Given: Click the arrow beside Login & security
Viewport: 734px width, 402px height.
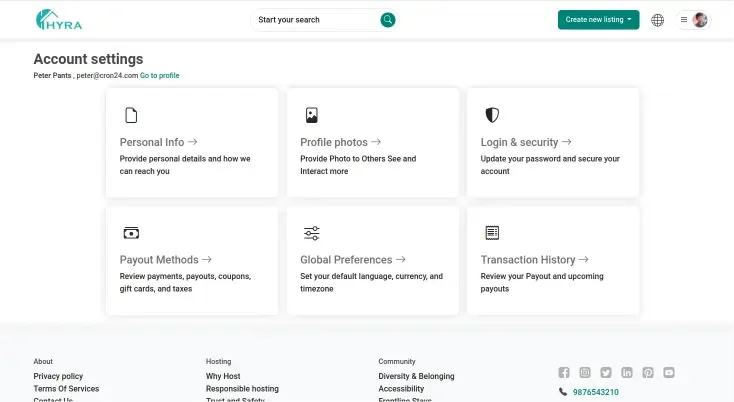Looking at the screenshot, I should 566,141.
